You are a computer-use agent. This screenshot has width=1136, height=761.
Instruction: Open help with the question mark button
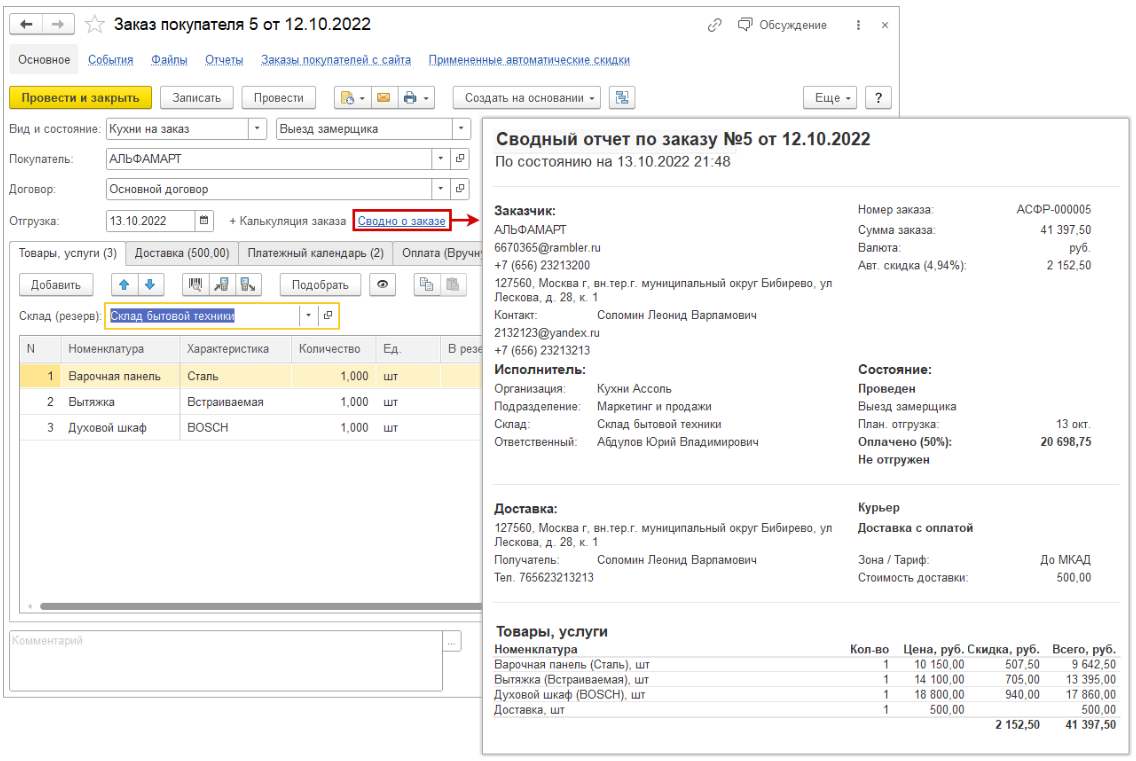pyautogui.click(x=878, y=98)
